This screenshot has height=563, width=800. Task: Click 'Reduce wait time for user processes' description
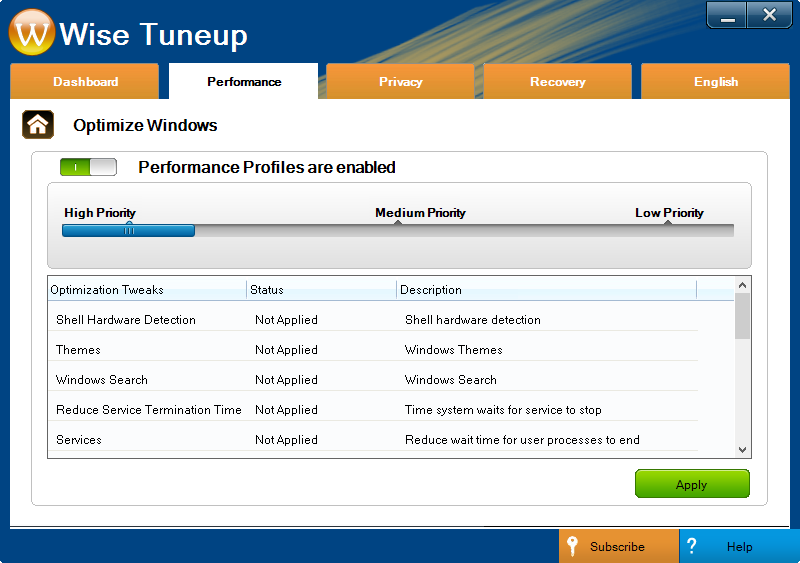pos(522,440)
